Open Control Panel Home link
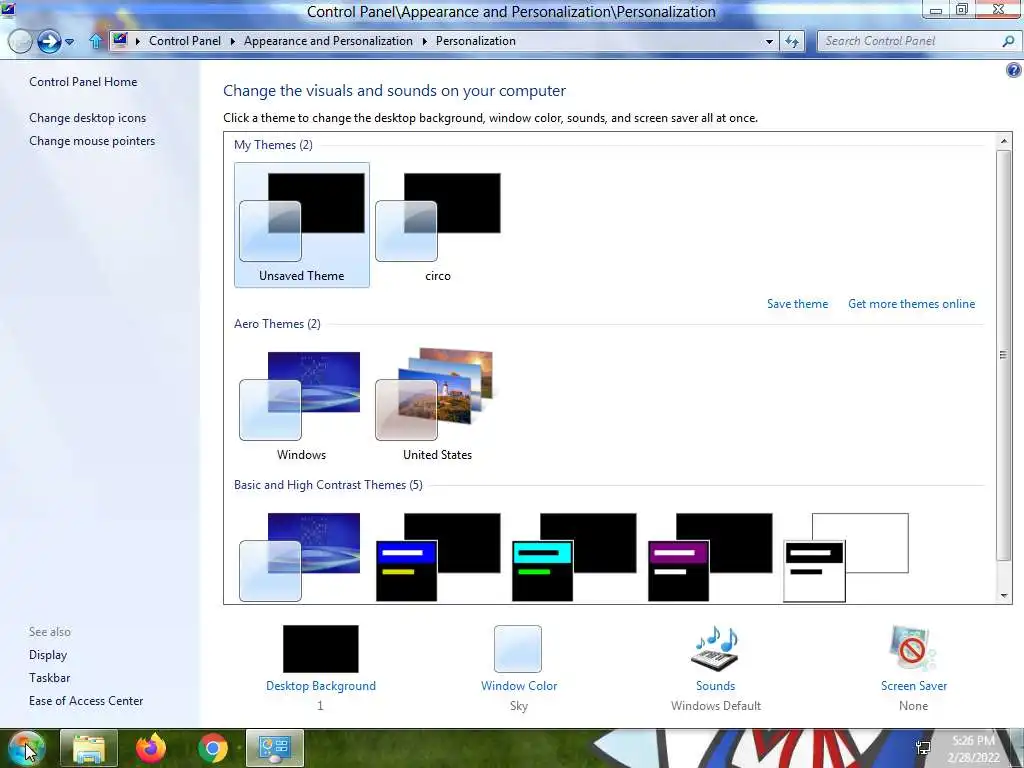This screenshot has width=1024, height=768. [x=83, y=82]
